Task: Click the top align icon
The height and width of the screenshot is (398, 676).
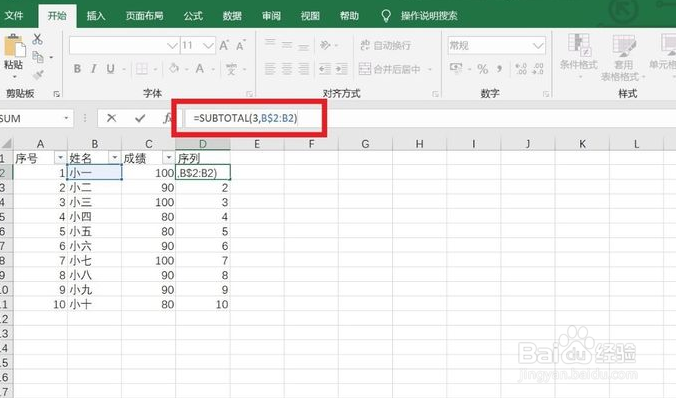Action: 270,42
